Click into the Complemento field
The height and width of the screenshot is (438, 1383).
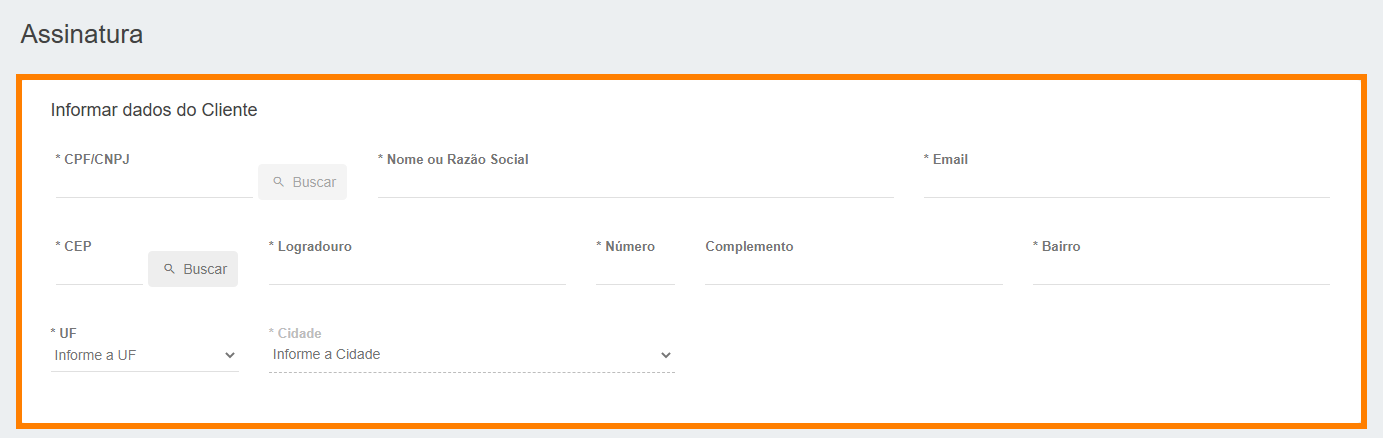(x=853, y=271)
